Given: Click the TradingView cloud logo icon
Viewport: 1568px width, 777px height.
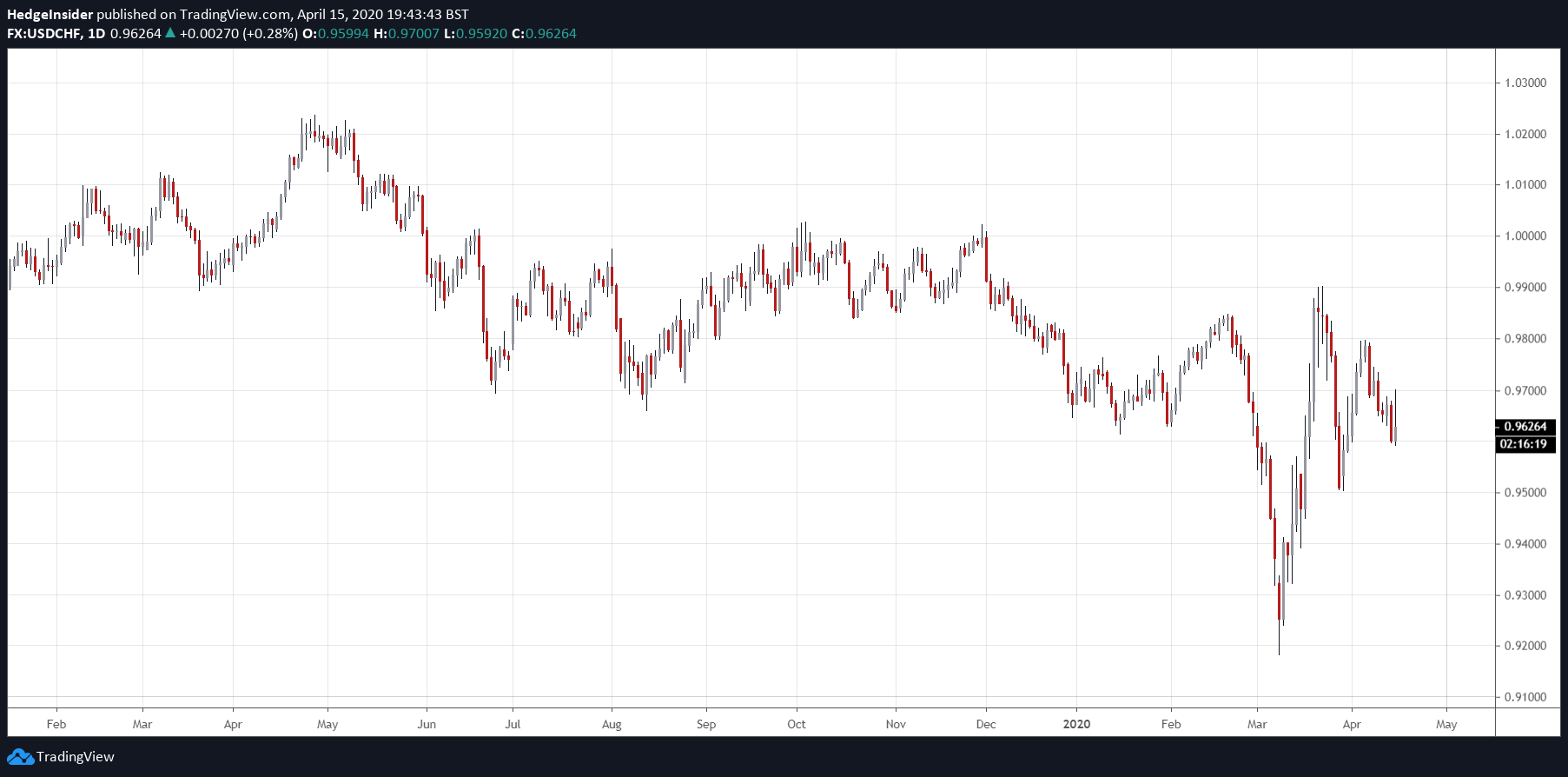Looking at the screenshot, I should click(20, 757).
